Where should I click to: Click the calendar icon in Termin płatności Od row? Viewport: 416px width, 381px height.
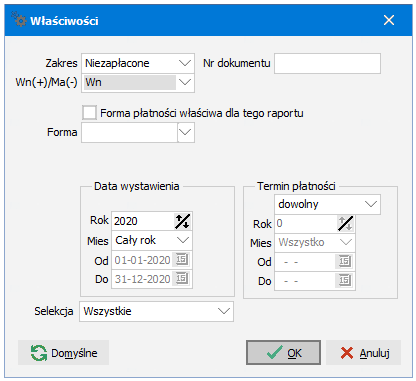(x=345, y=262)
